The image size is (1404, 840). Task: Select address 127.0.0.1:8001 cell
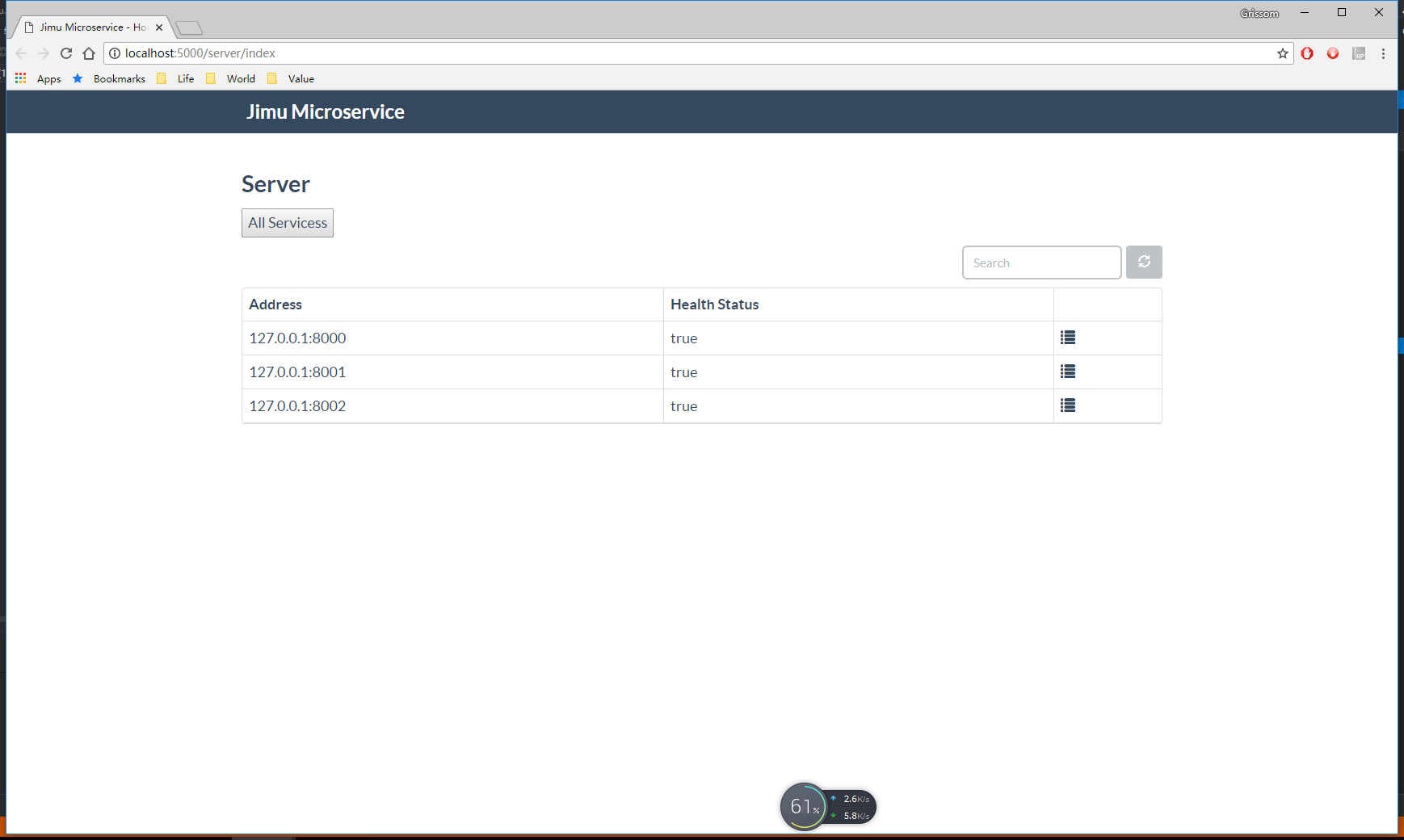452,372
